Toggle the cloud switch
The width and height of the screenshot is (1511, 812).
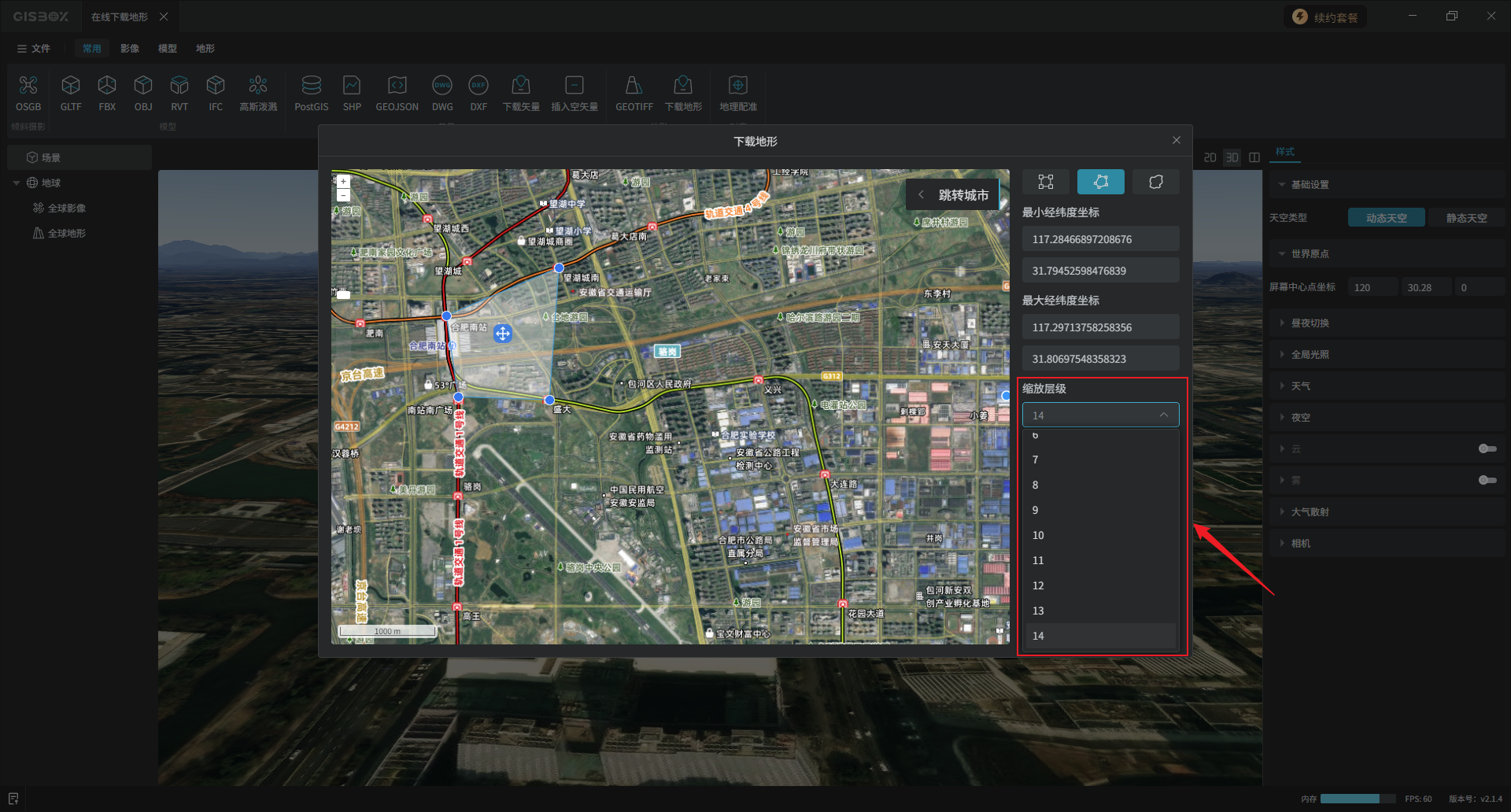point(1487,448)
